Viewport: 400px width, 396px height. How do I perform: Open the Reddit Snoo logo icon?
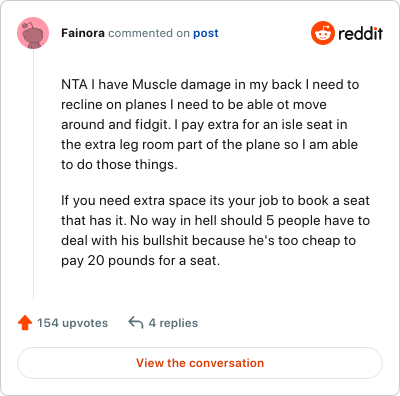323,33
